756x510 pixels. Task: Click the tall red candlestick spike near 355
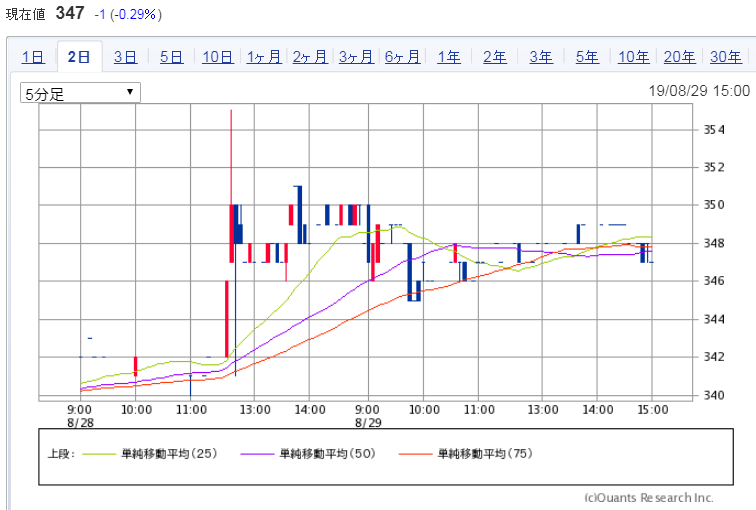click(231, 186)
